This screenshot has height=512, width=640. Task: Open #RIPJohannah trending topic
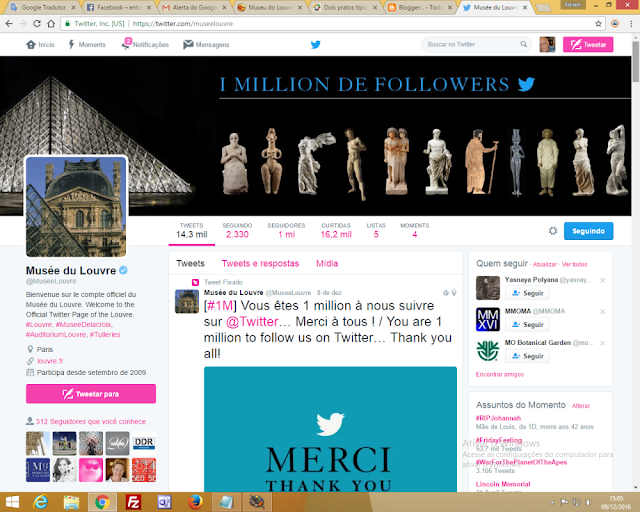point(498,418)
